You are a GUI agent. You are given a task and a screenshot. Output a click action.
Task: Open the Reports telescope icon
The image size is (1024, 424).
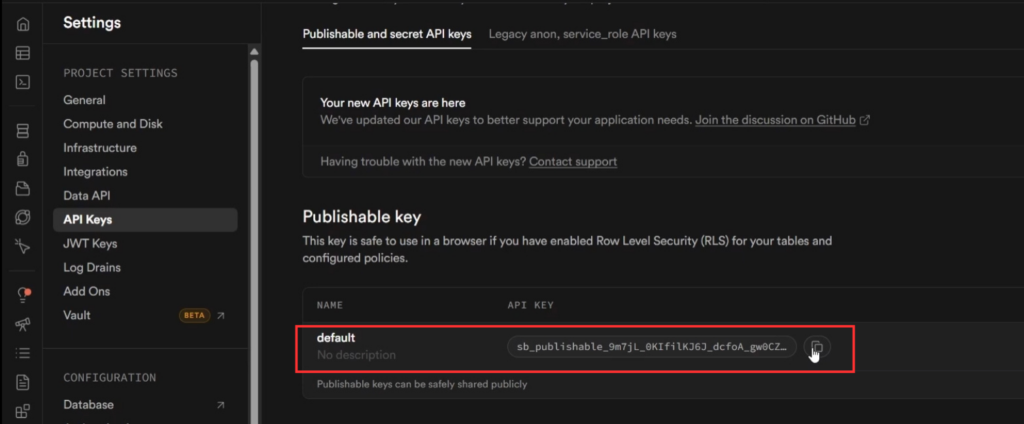point(23,324)
